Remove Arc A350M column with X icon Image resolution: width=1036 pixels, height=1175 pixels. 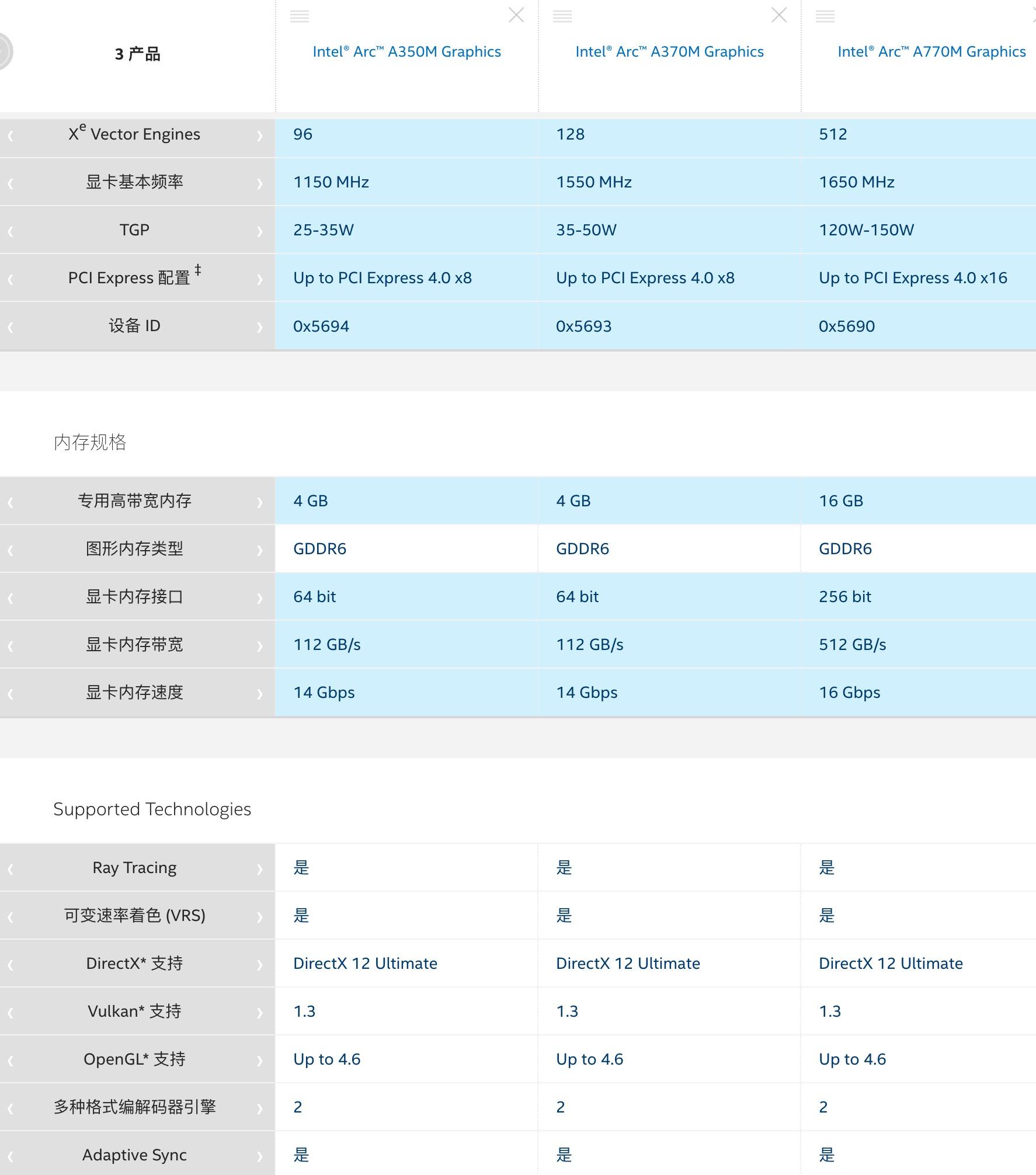pos(516,15)
